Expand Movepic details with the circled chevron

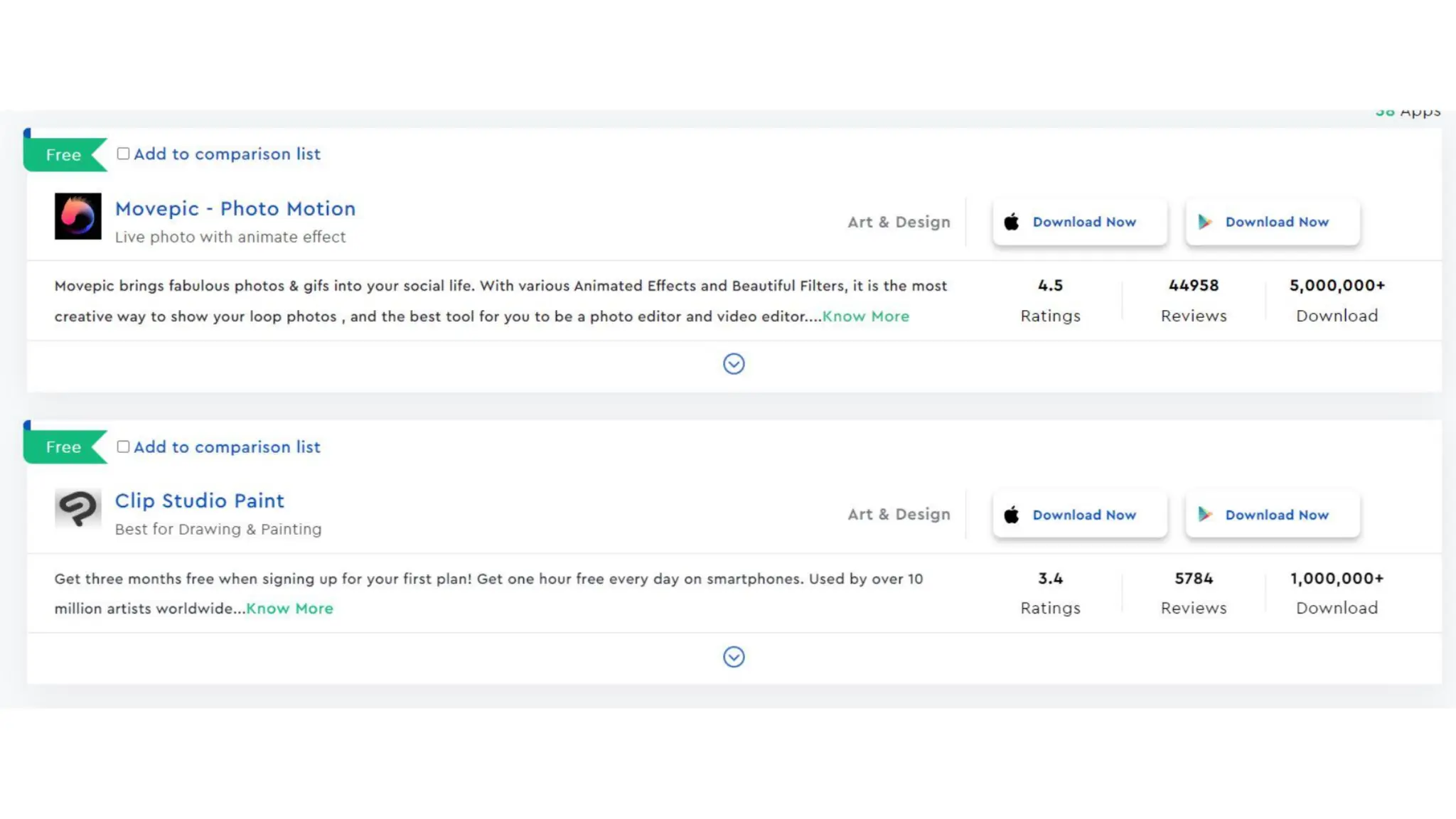tap(734, 364)
